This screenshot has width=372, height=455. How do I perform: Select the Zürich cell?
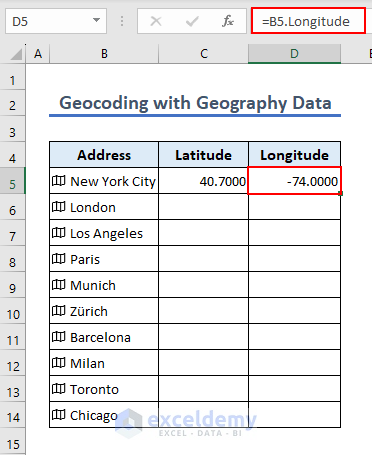[104, 311]
